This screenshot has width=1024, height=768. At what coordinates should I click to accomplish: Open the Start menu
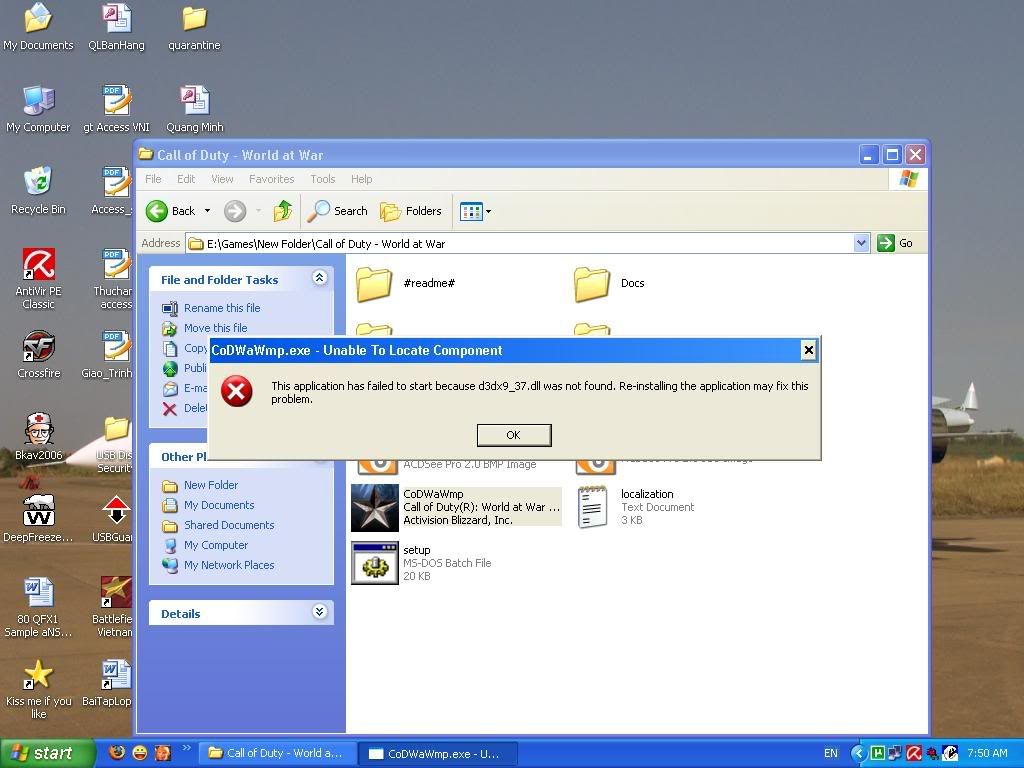[47, 753]
